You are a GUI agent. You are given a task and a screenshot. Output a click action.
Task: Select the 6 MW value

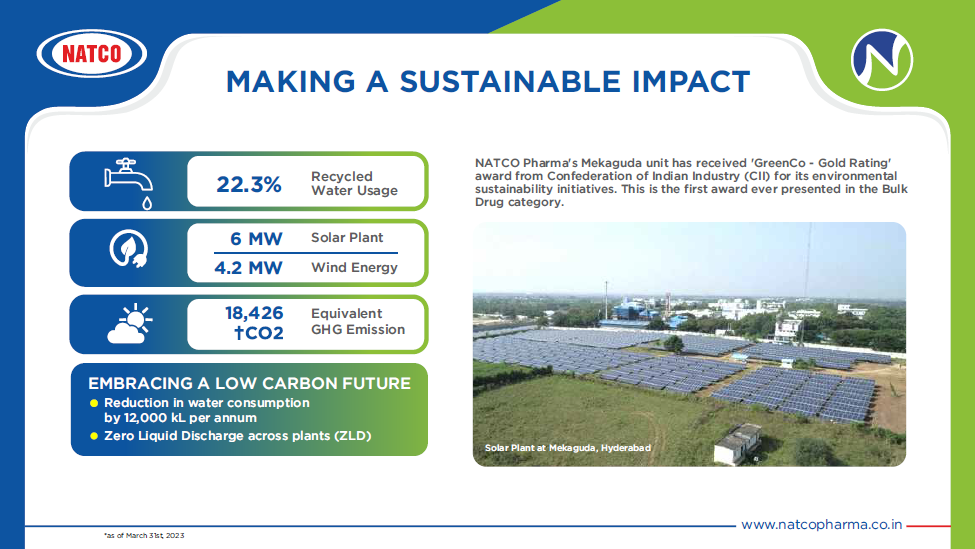click(x=256, y=239)
